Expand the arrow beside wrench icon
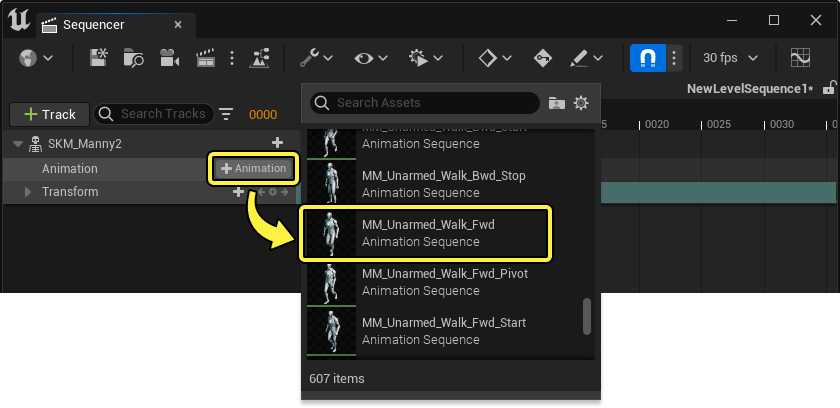This screenshot has width=840, height=408. (x=328, y=58)
